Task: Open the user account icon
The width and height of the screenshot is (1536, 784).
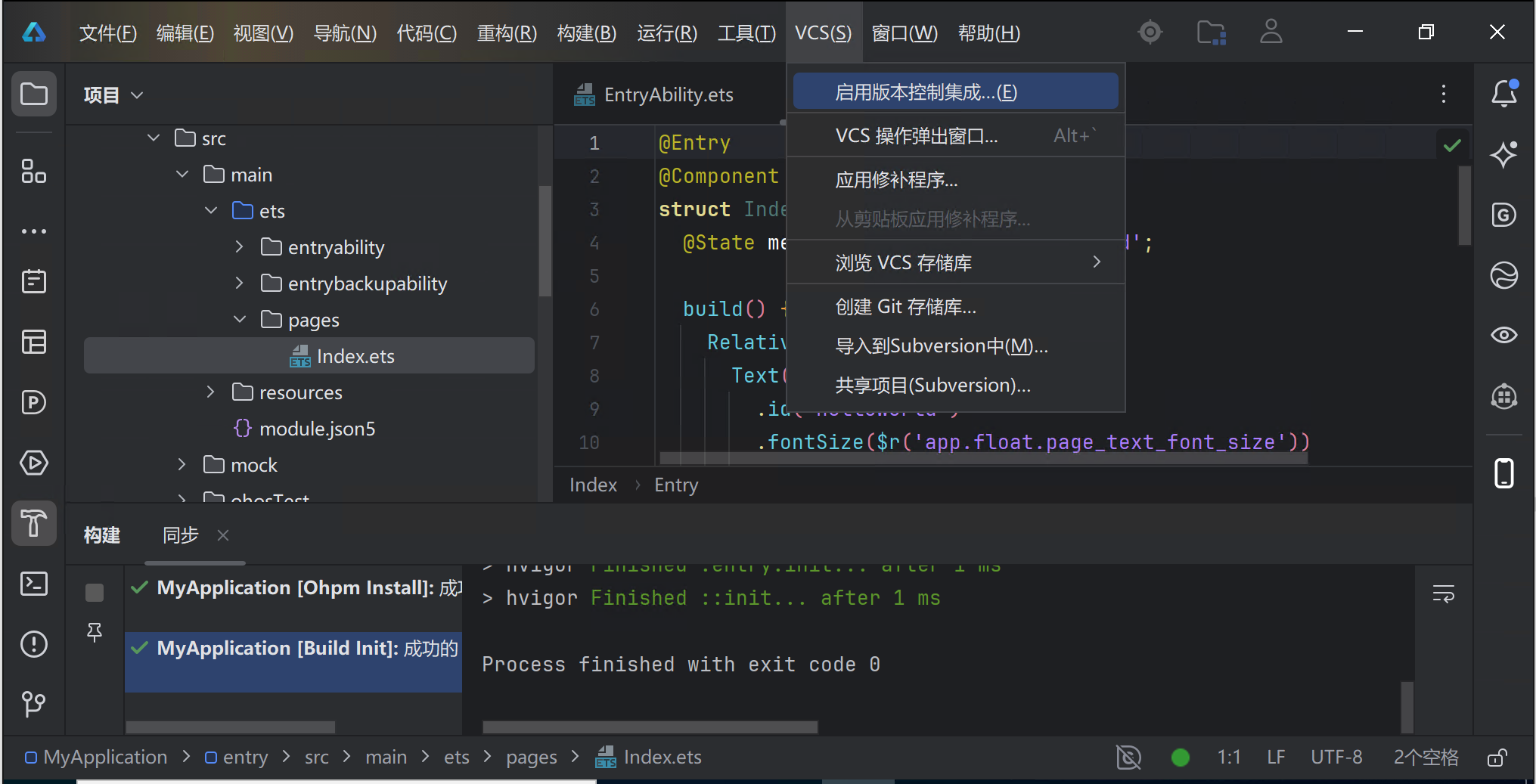Action: 1271,32
